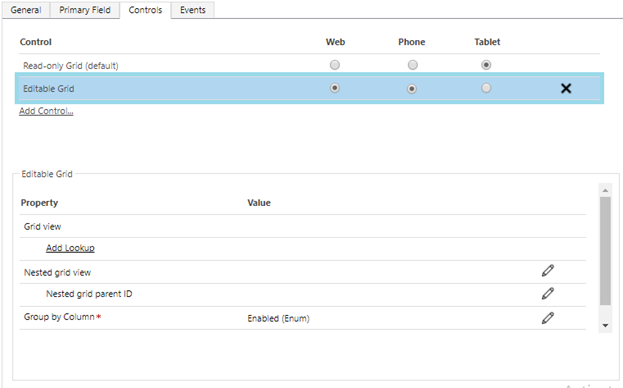Open the Events tab
The image size is (623, 388).
point(193,10)
